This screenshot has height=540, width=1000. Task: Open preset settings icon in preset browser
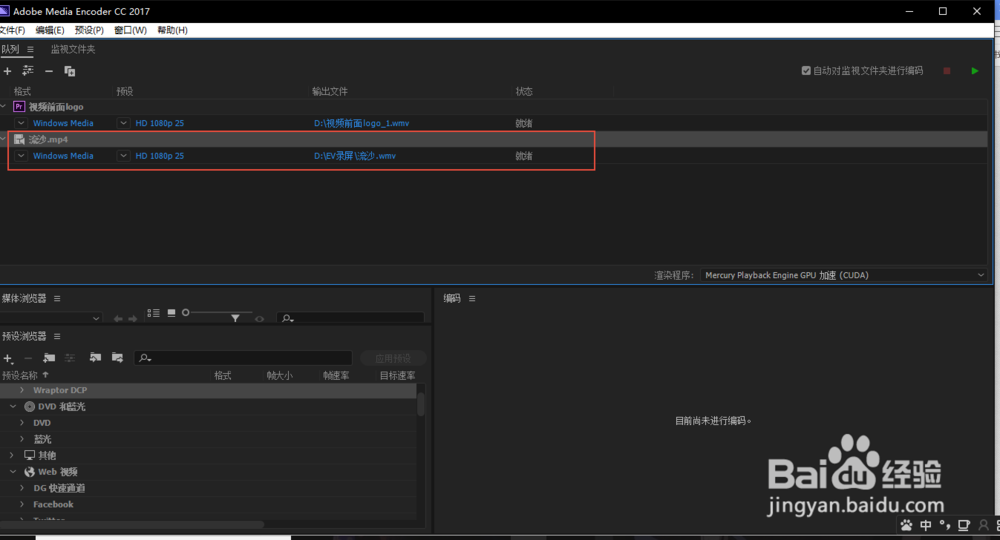(x=70, y=358)
